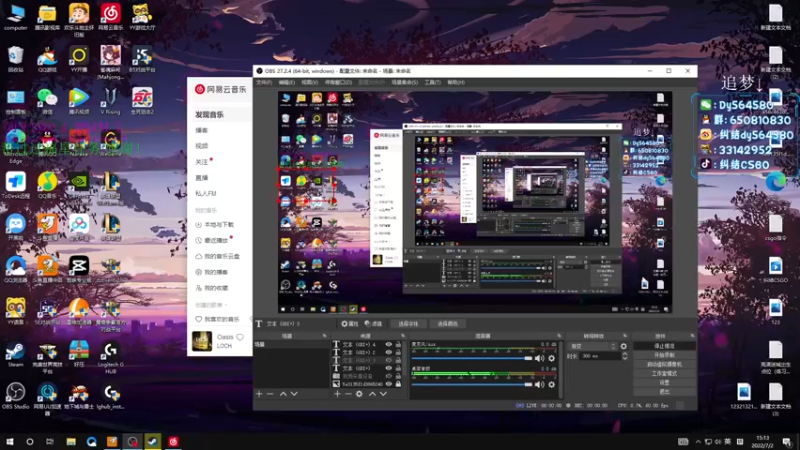Viewport: 800px width, 450px height.
Task: Open the 淡变 transition dropdown
Action: coord(593,346)
